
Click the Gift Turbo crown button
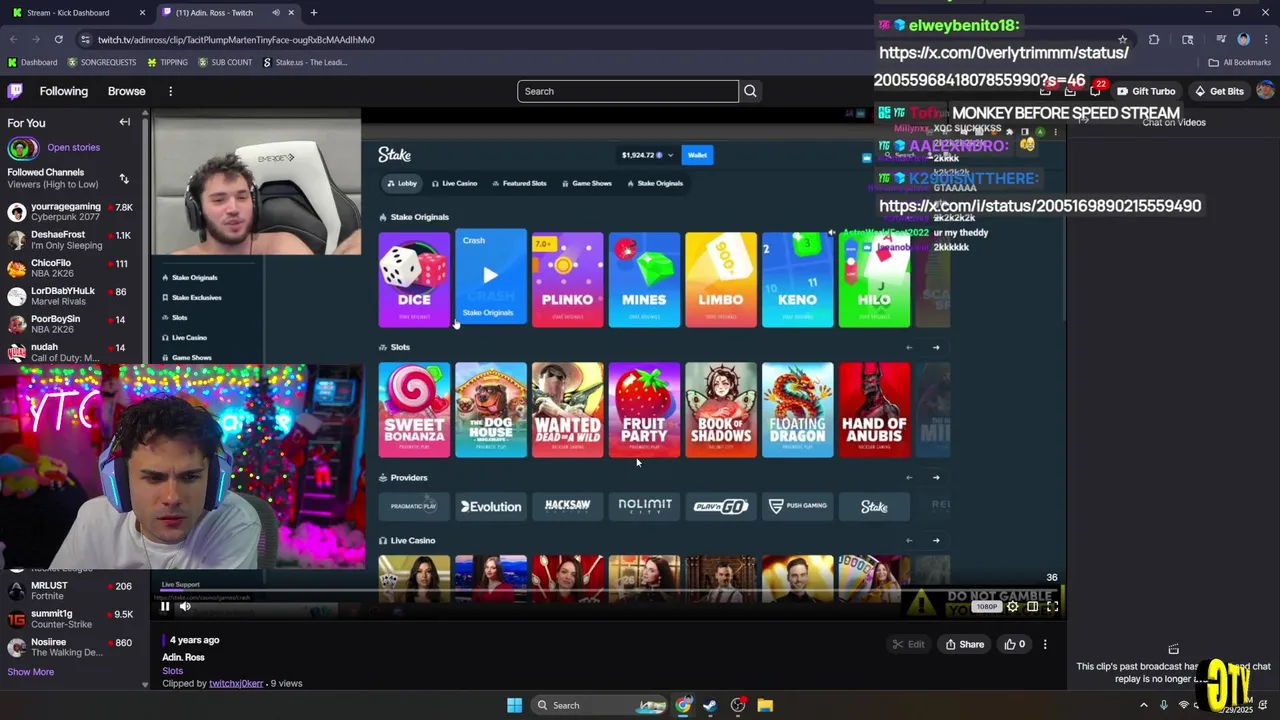tap(1146, 91)
